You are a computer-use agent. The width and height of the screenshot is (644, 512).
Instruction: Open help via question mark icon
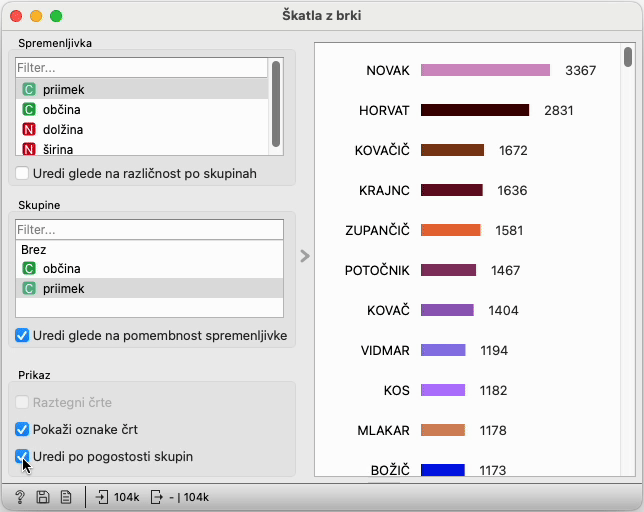point(19,497)
